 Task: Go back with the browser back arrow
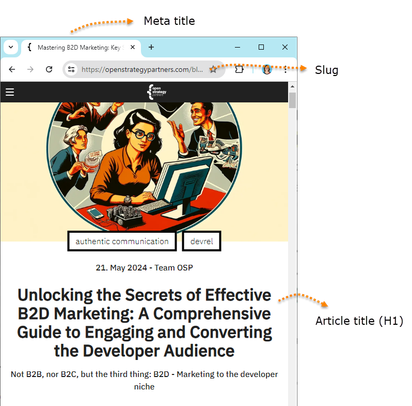pos(12,69)
